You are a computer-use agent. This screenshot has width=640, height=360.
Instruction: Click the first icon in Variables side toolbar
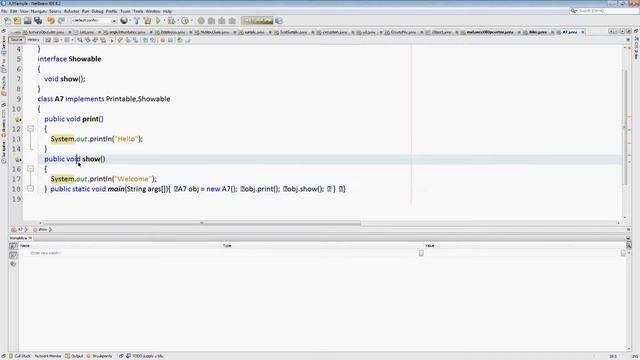13,246
